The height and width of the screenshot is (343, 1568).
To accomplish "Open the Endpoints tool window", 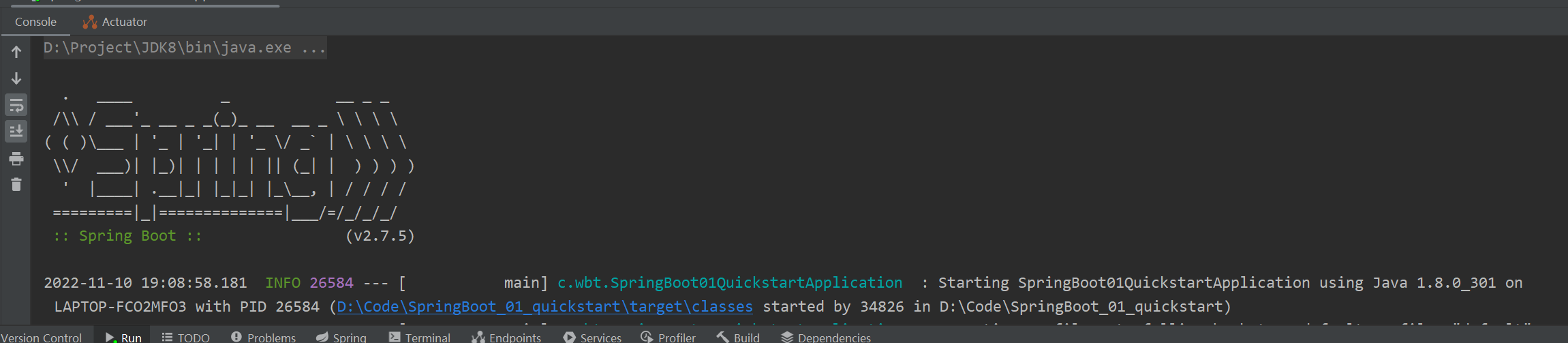I will 506,338.
